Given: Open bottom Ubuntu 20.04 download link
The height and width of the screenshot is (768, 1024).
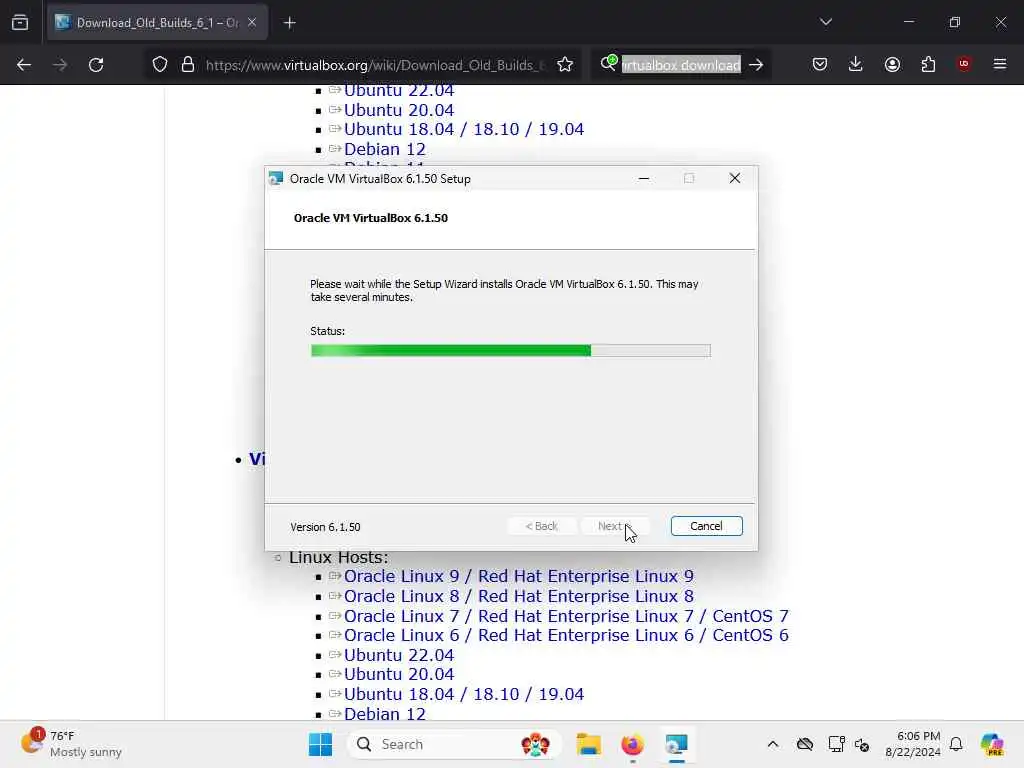Looking at the screenshot, I should point(398,674).
